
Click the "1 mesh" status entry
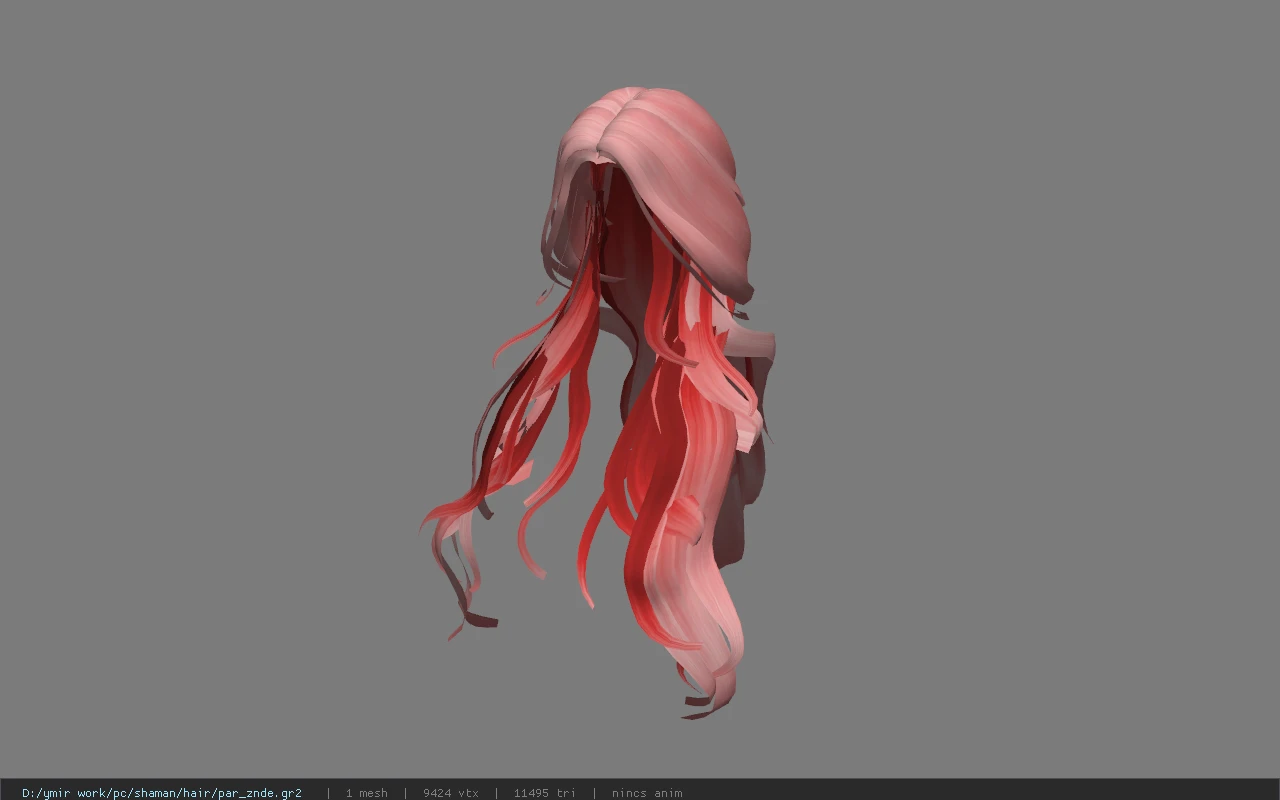click(366, 793)
